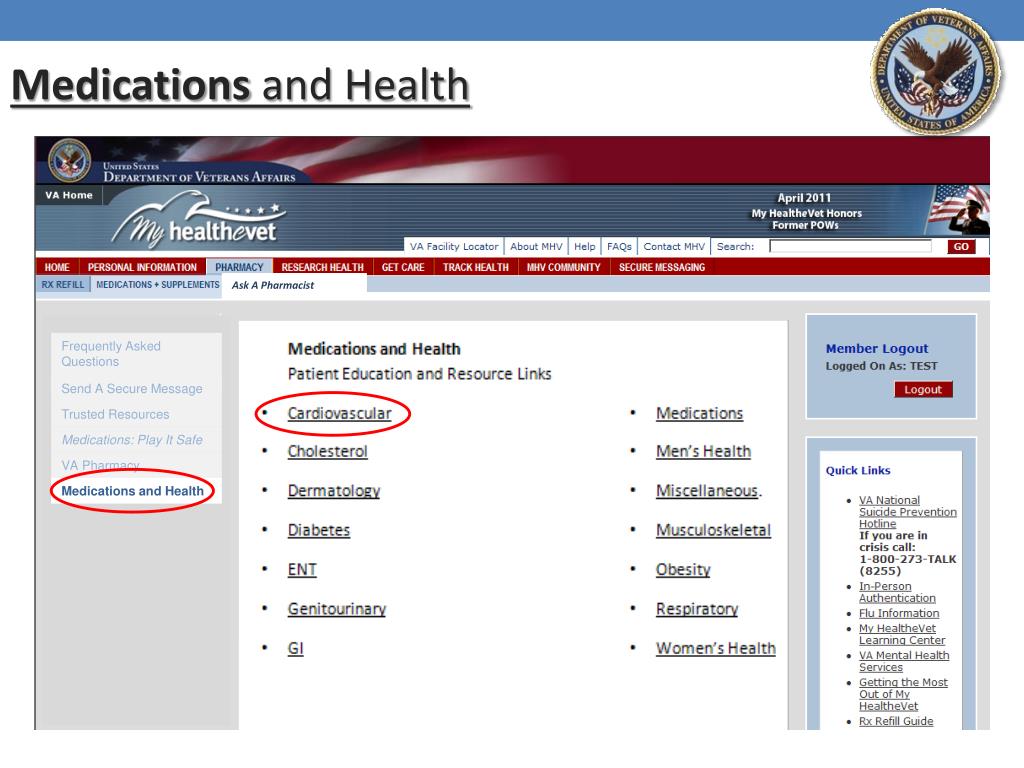The width and height of the screenshot is (1024, 768).
Task: Select the PHARMACY tab
Action: tap(239, 267)
